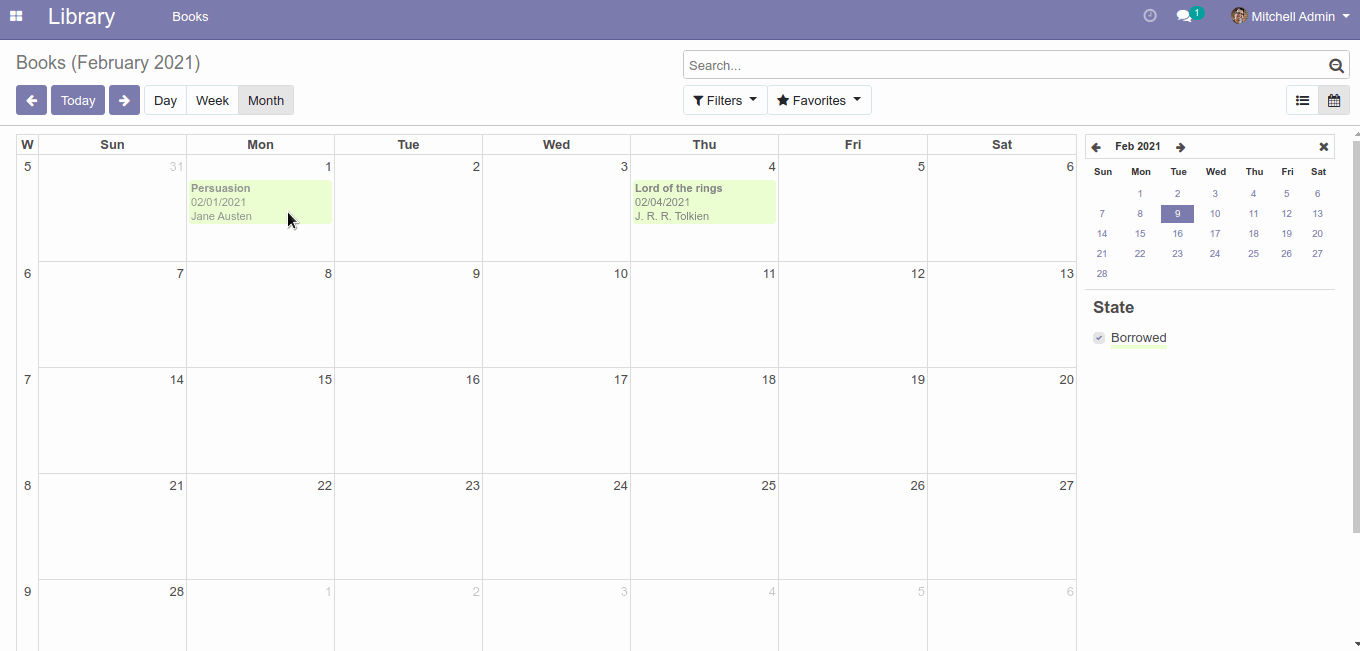Click mini calendar next month arrow
This screenshot has height=651, width=1360.
(1180, 147)
